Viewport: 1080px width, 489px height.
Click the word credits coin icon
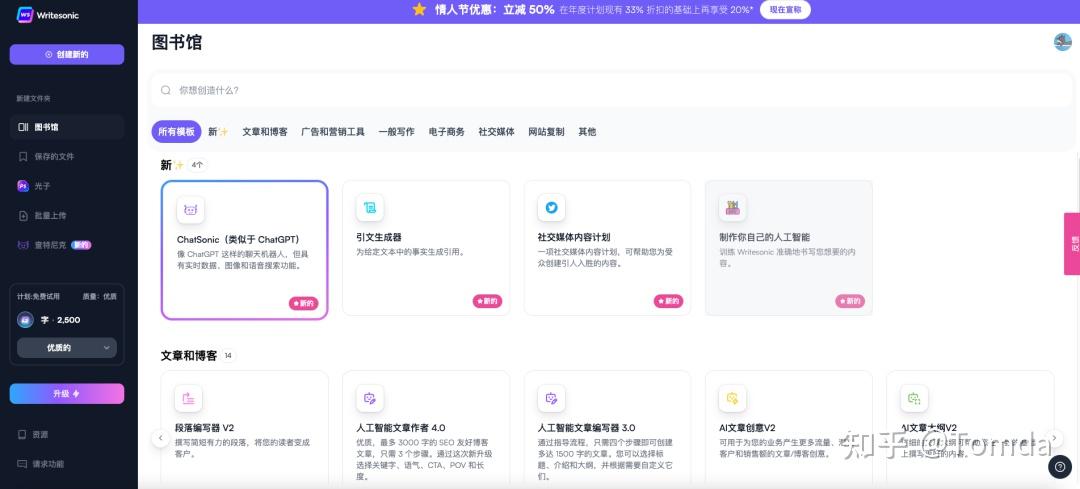coord(25,320)
